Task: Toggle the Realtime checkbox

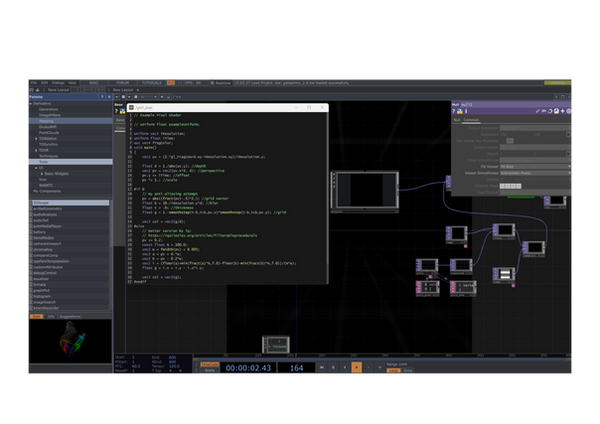Action: (212, 83)
